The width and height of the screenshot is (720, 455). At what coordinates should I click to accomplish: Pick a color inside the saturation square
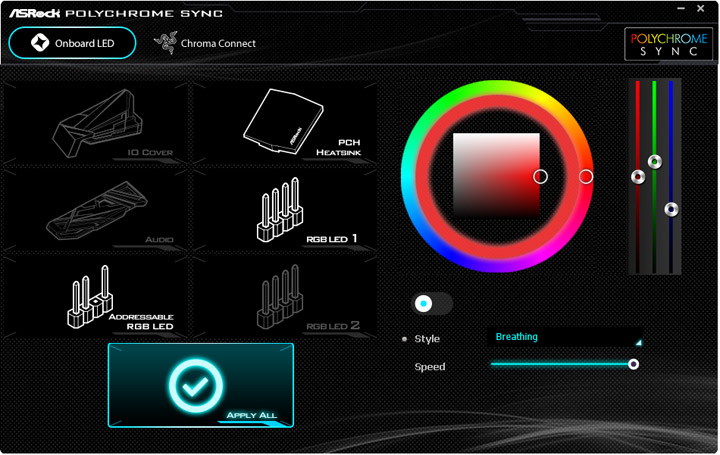click(x=496, y=175)
